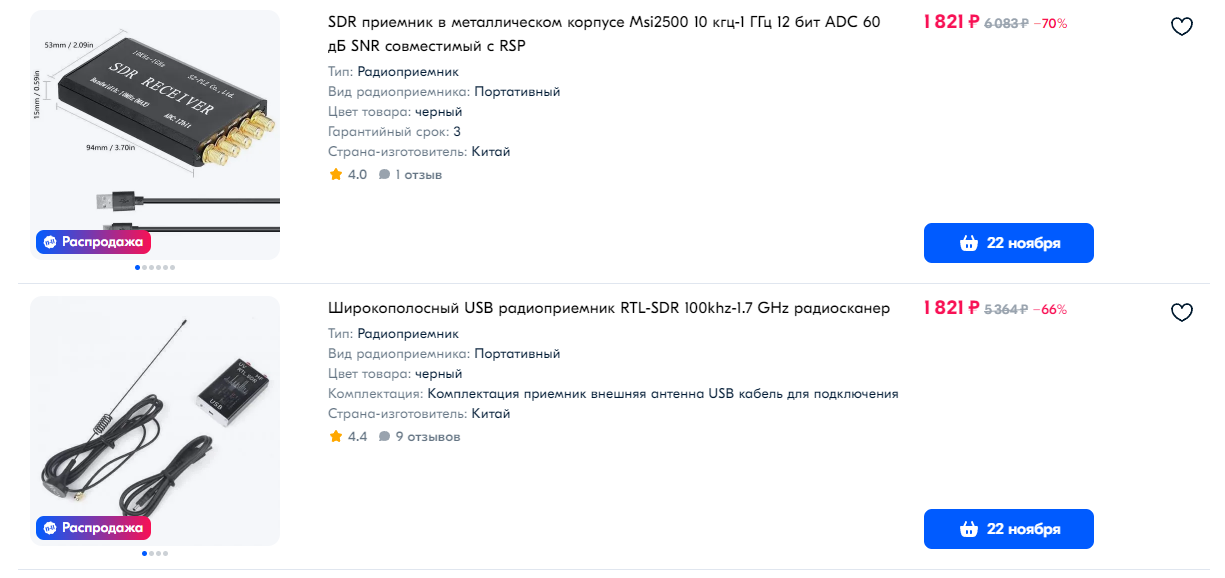Open the review bubble icon next to '1 отзыв'
This screenshot has width=1225, height=578.
pyautogui.click(x=384, y=175)
